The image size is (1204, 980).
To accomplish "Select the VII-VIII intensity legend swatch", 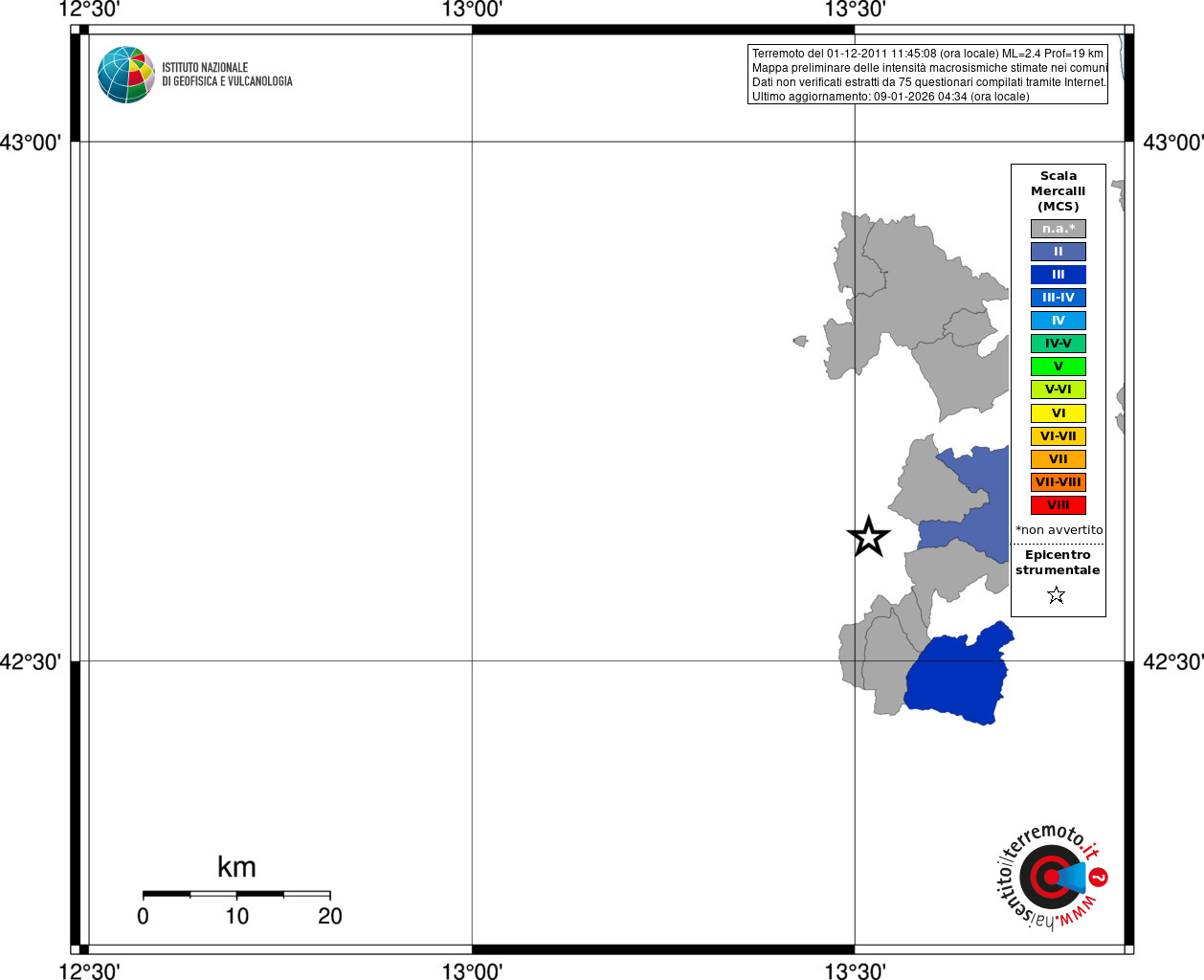I will 1059,482.
